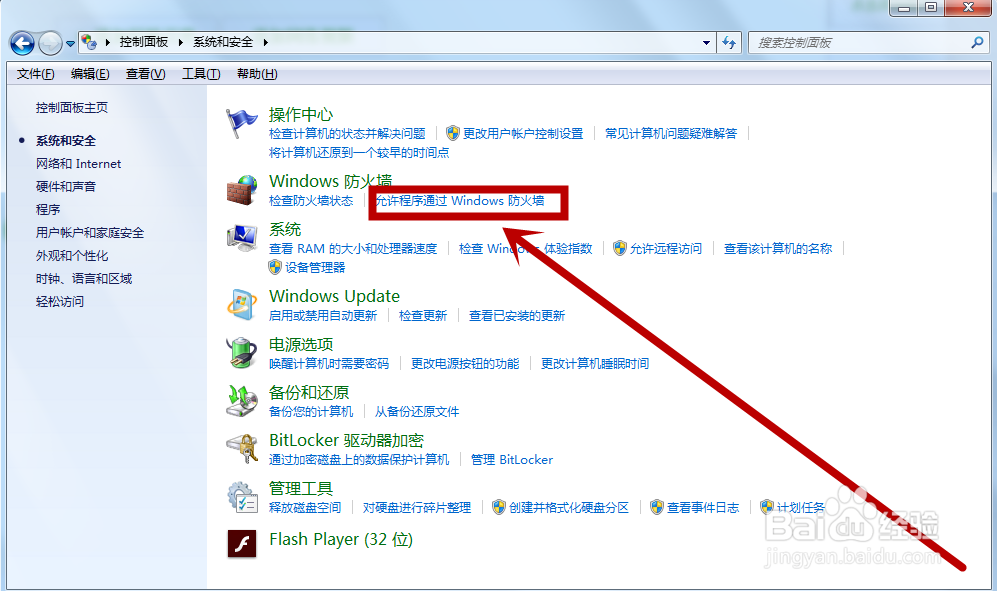Click the 系统 computer monitor icon
Image resolution: width=997 pixels, height=591 pixels.
click(x=242, y=239)
